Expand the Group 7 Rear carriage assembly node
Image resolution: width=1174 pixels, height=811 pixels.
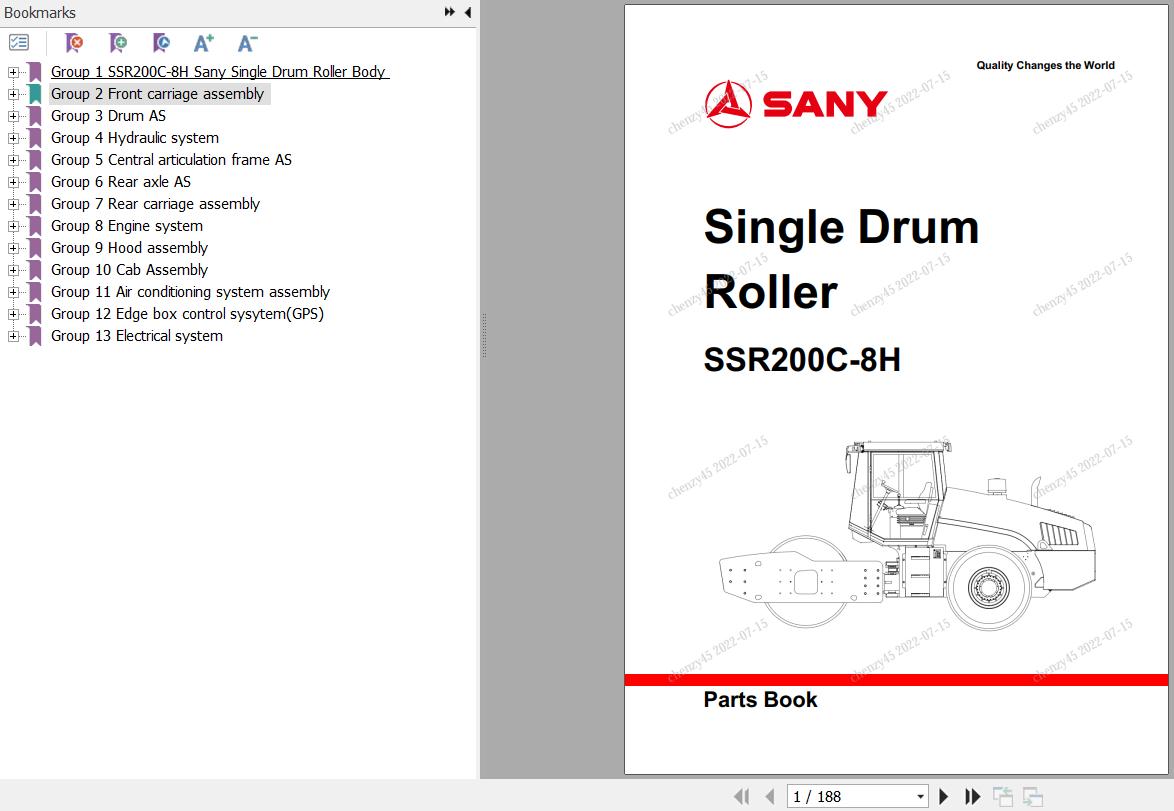tap(13, 204)
